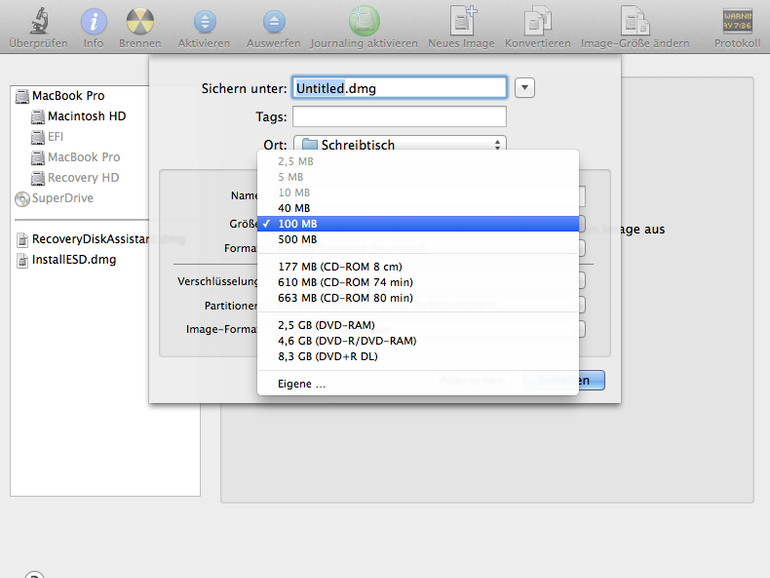Viewport: 770px width, 578px height.
Task: Click the Journaling aktivieren icon
Action: coord(364,21)
